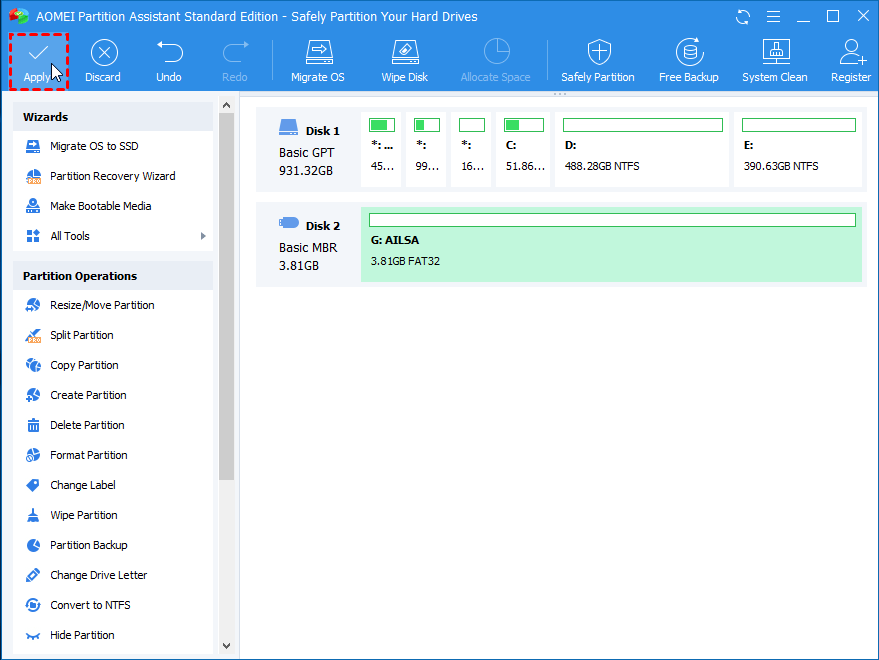Click Change Drive Letter option
Image resolution: width=879 pixels, height=660 pixels.
tap(98, 575)
